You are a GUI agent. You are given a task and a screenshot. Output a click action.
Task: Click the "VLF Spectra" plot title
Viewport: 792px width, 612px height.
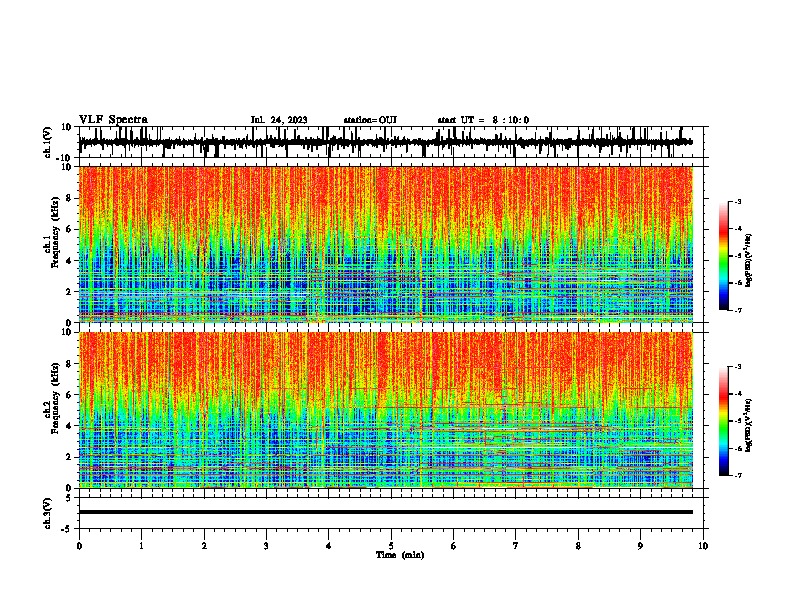(x=113, y=120)
